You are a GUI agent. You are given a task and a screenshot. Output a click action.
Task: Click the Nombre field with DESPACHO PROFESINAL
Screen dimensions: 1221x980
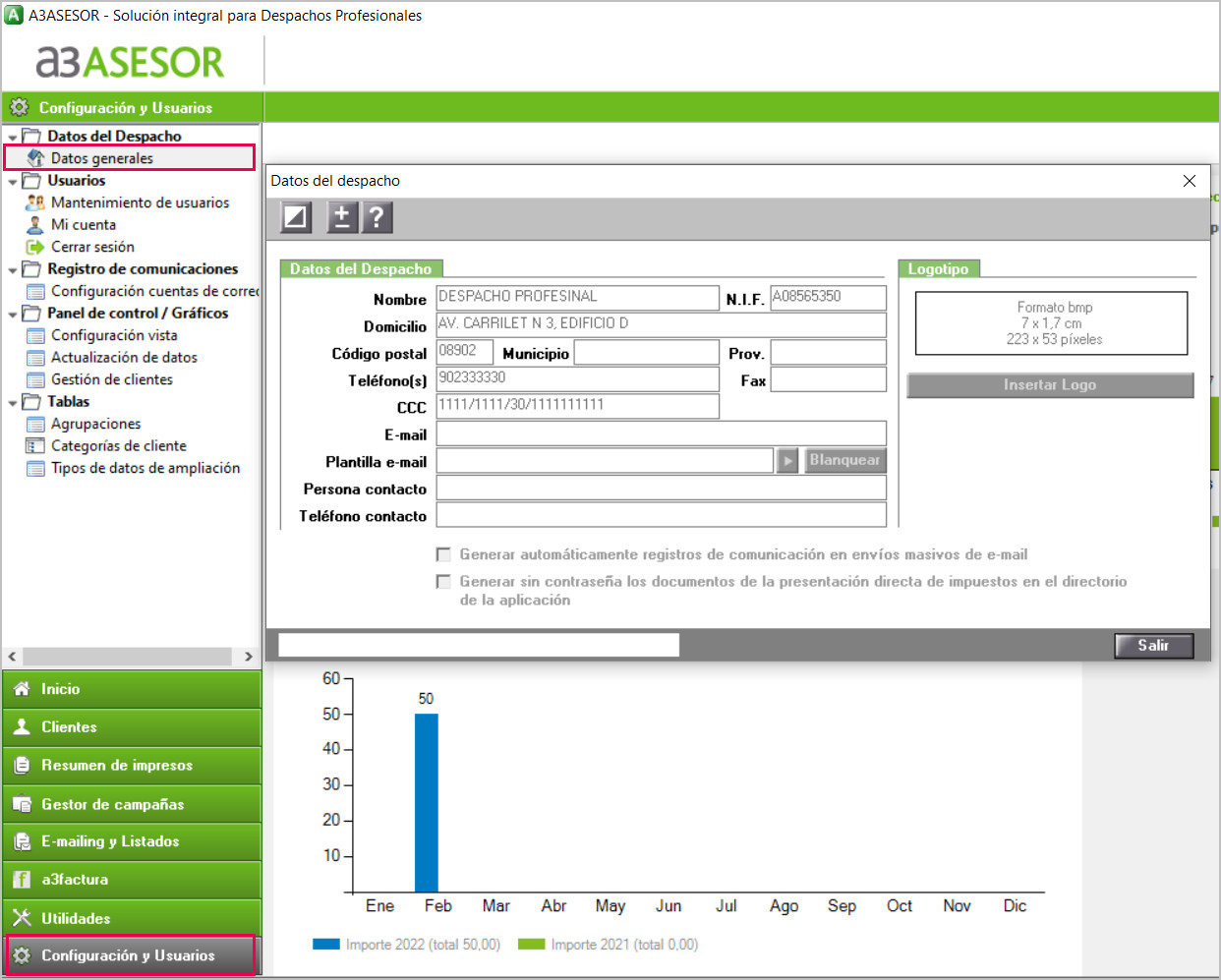(x=578, y=298)
